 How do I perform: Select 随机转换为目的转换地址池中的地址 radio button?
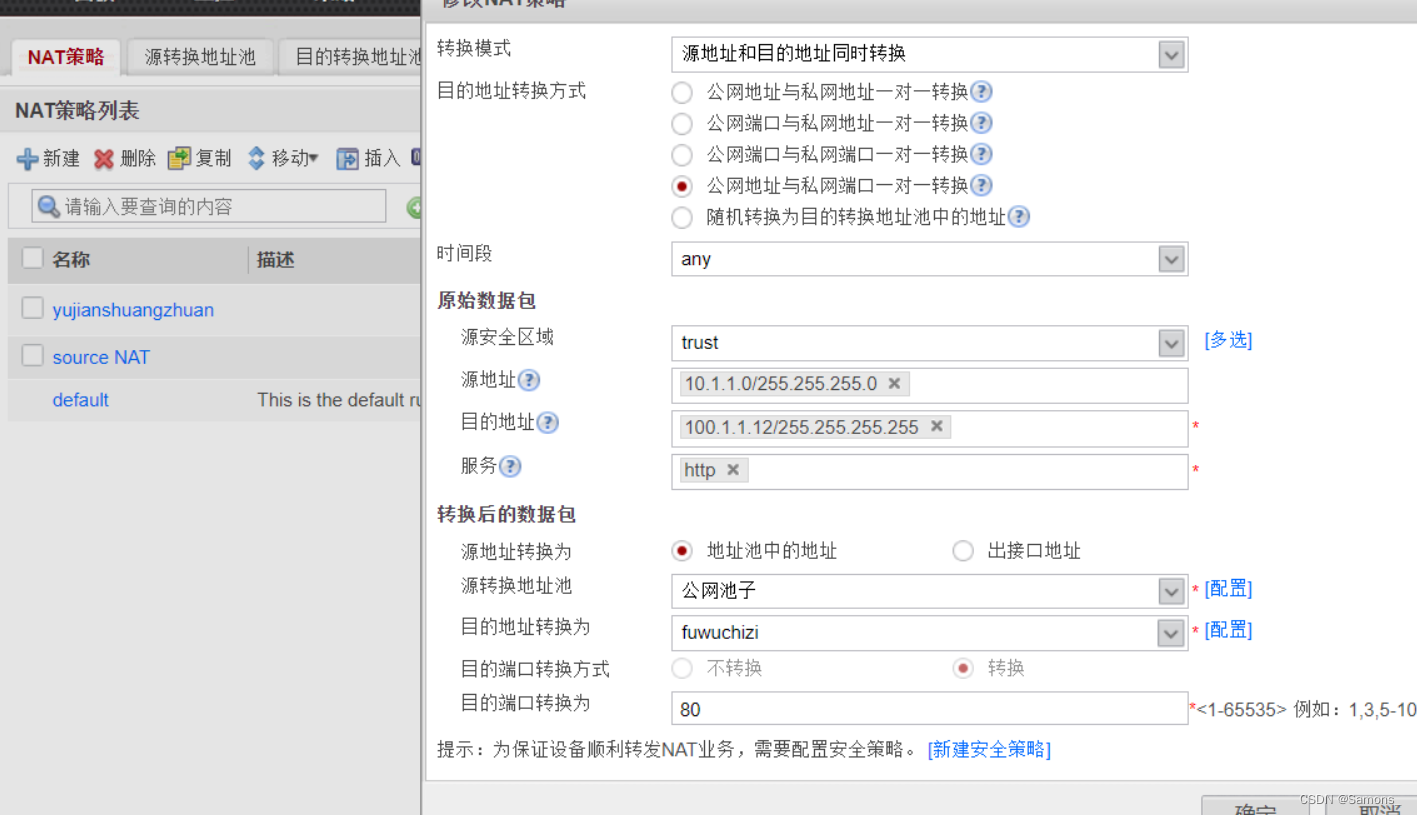(682, 217)
